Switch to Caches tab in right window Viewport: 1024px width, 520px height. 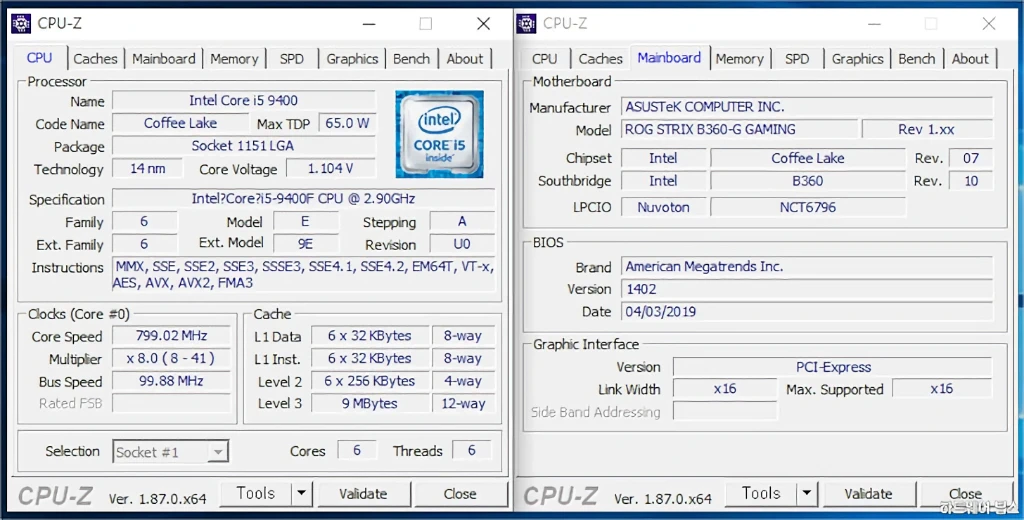pos(601,59)
